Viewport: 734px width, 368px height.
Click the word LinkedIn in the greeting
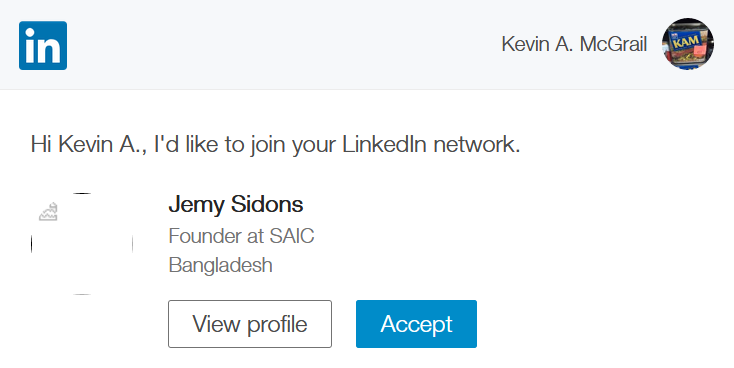tap(384, 144)
